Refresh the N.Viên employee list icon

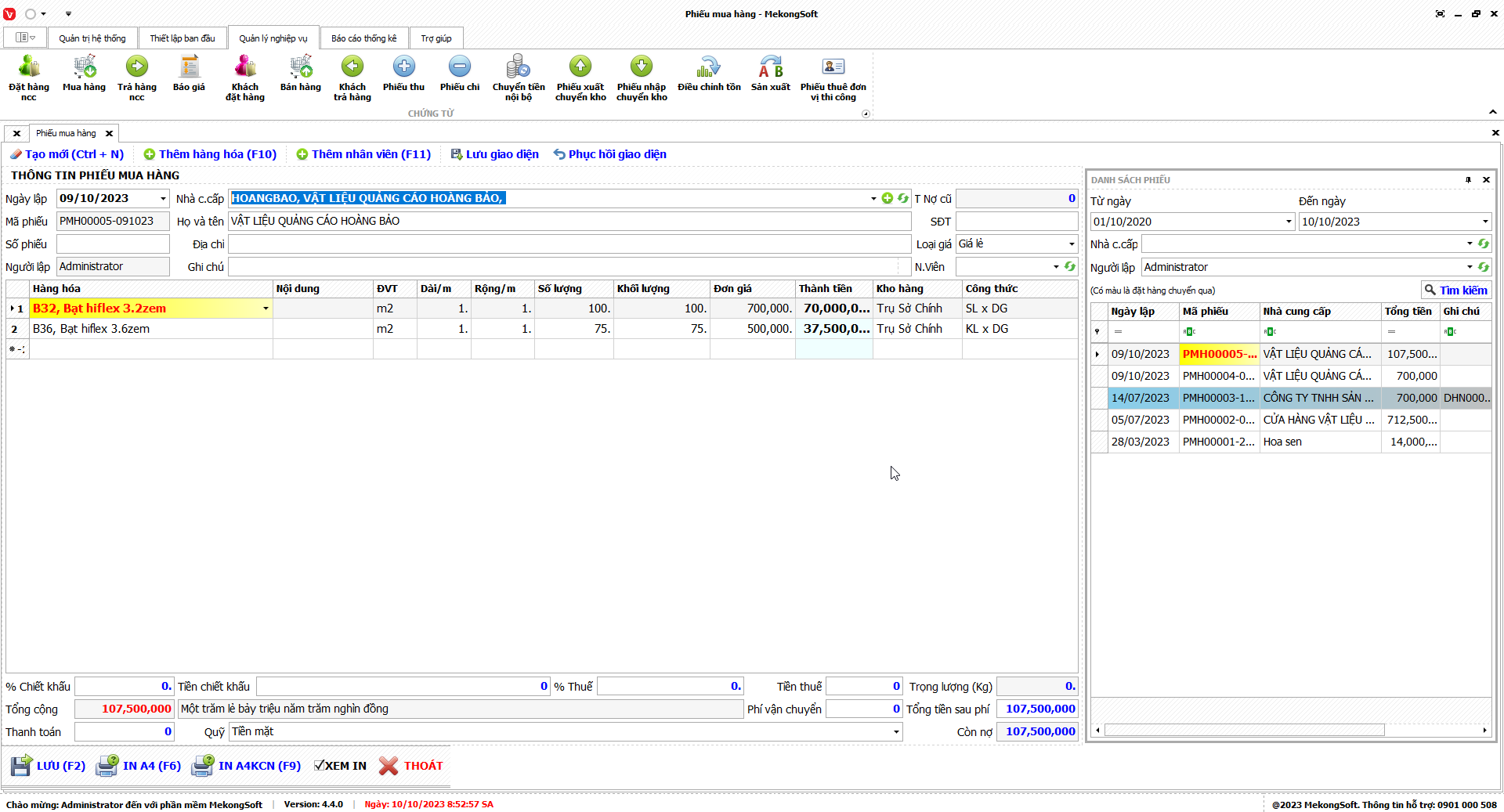1070,267
